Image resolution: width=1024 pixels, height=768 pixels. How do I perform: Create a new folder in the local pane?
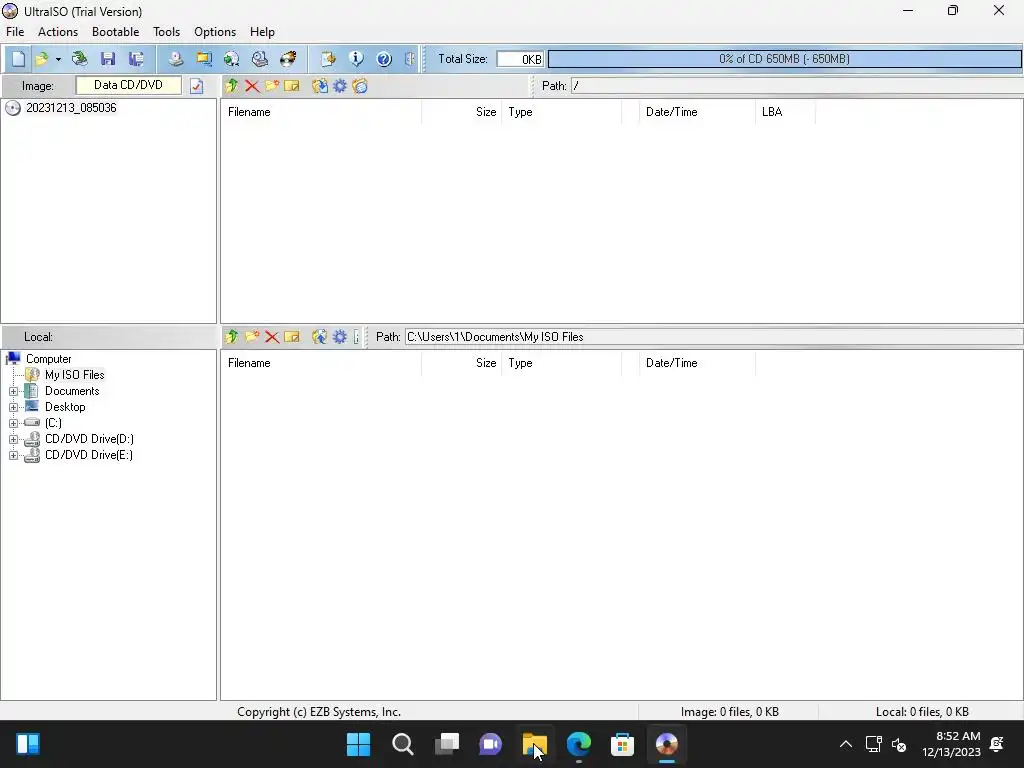tap(252, 337)
